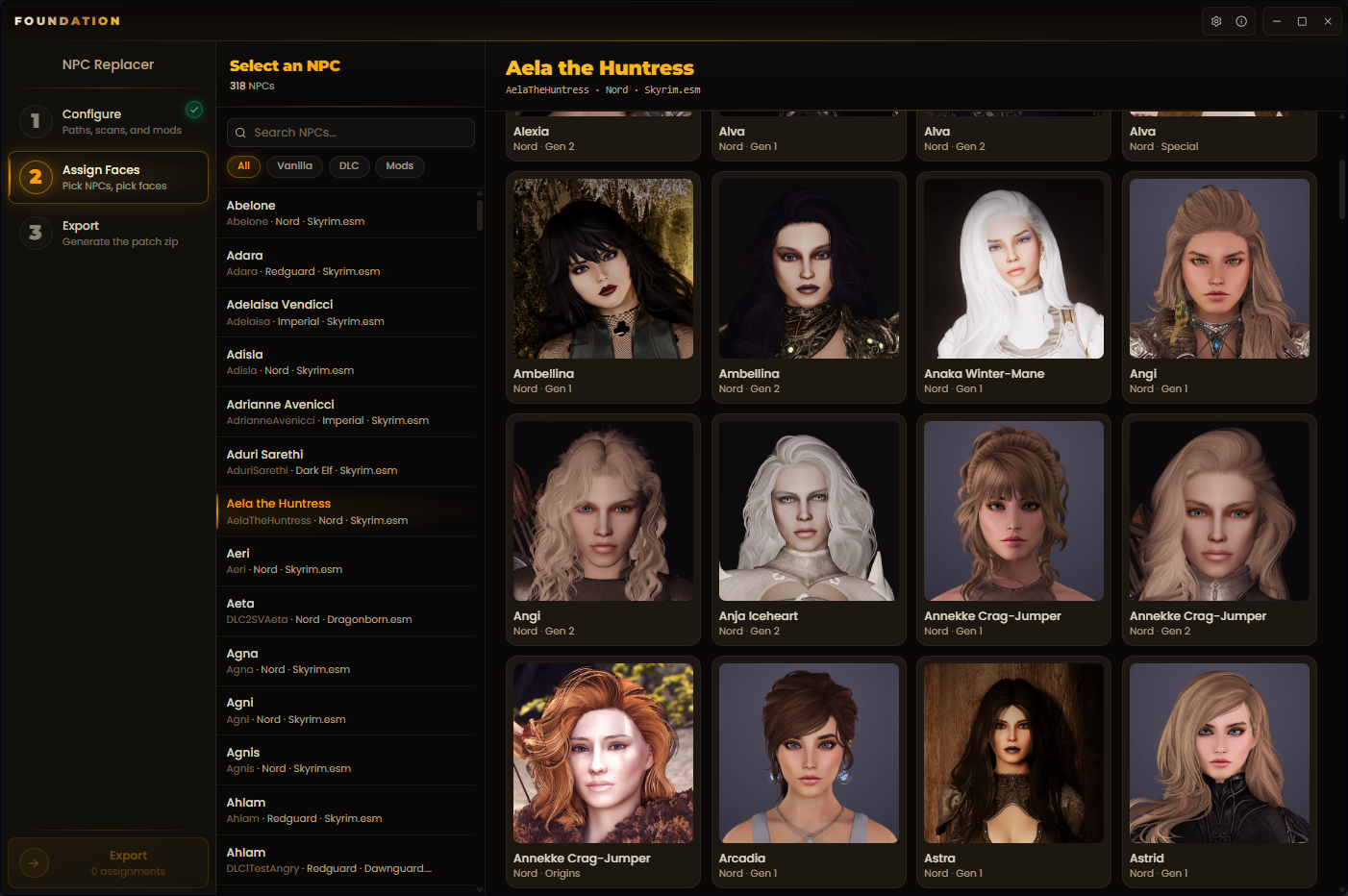Click the Export assignments button

pos(108,863)
